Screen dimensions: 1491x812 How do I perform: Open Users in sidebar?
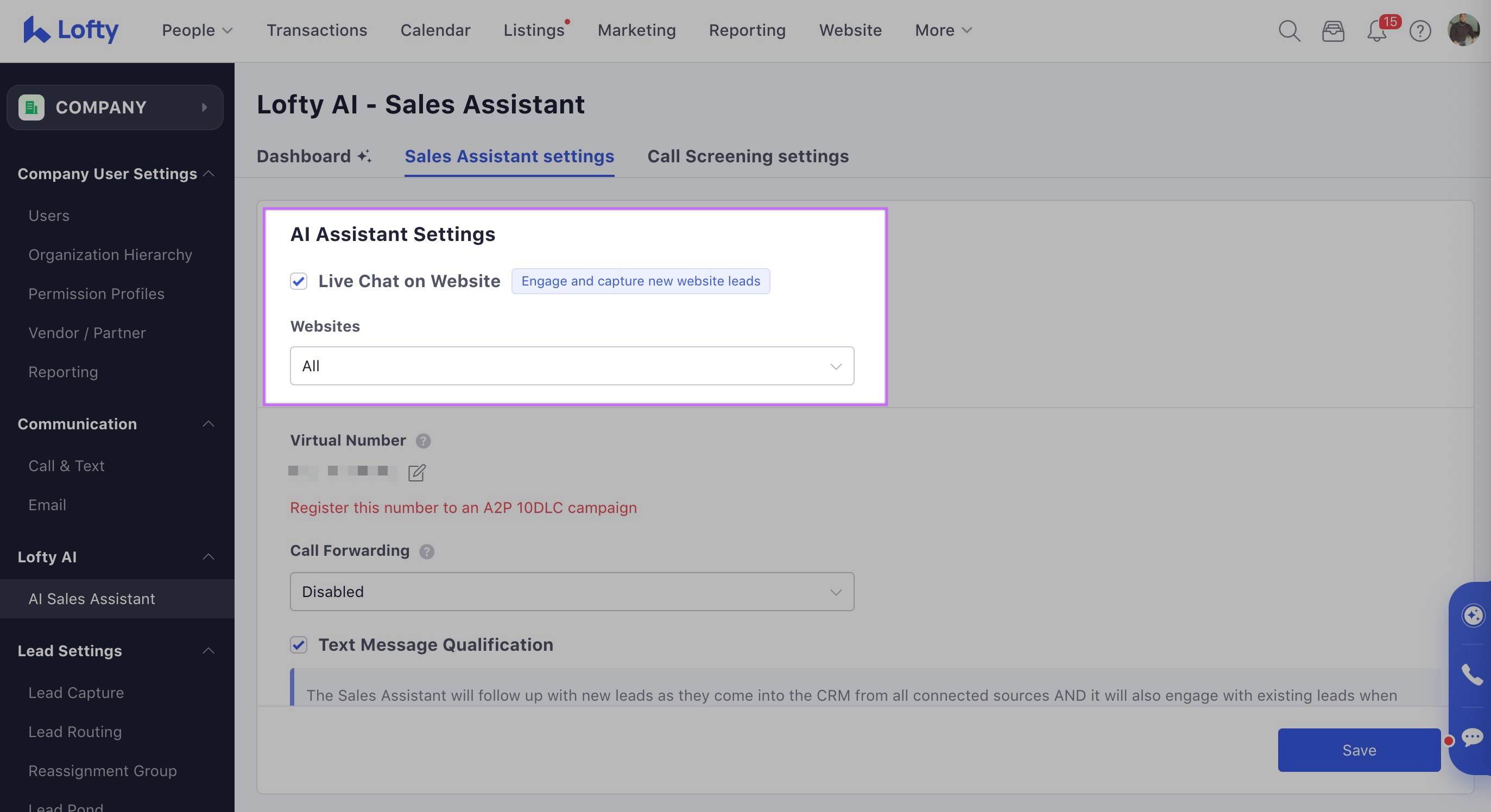(49, 215)
